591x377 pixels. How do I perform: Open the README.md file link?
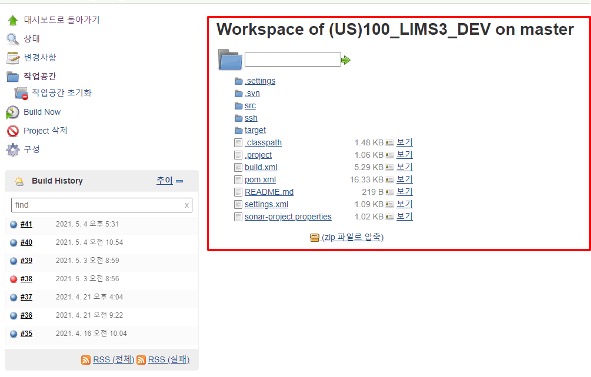tap(269, 192)
